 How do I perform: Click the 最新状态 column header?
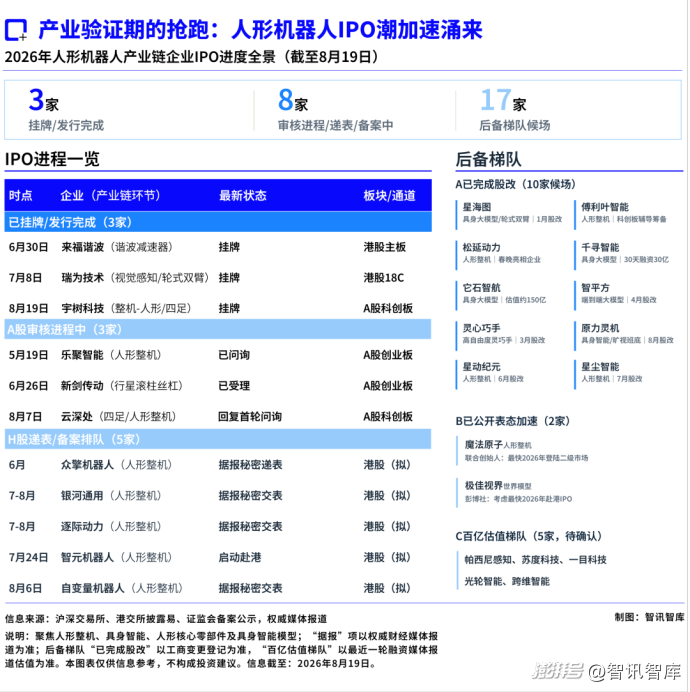click(243, 196)
